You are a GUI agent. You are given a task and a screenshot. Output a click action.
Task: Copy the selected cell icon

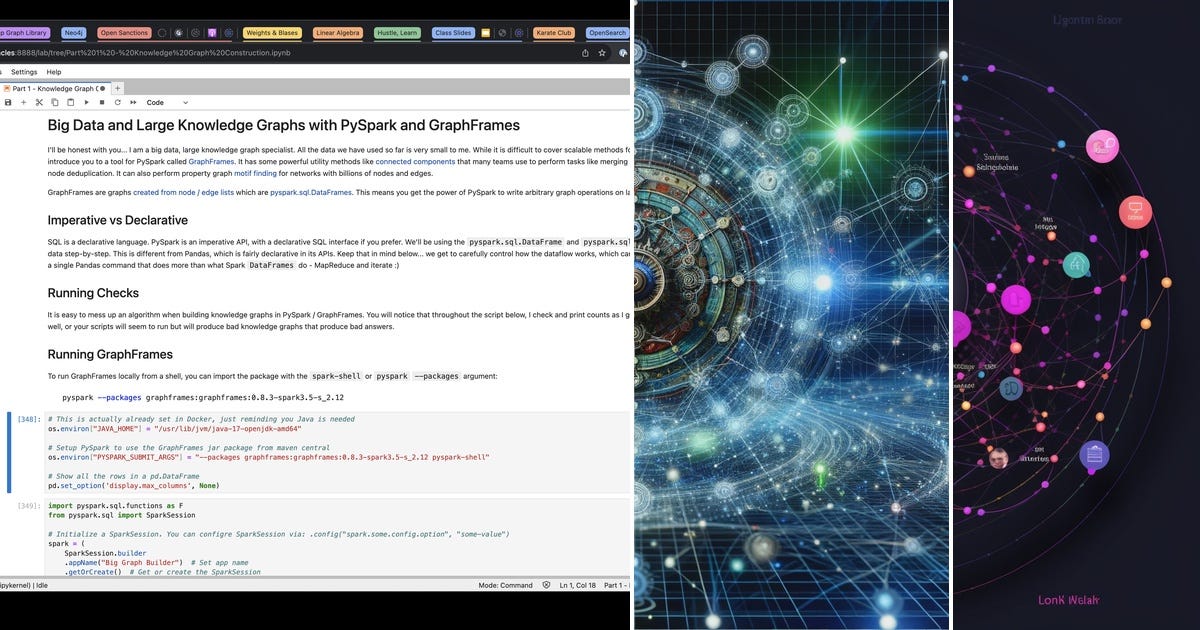click(x=55, y=102)
